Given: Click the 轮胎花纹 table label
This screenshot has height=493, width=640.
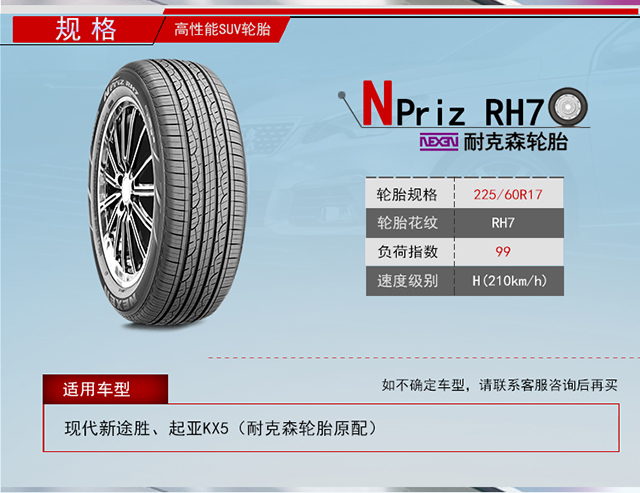Looking at the screenshot, I should [407, 223].
